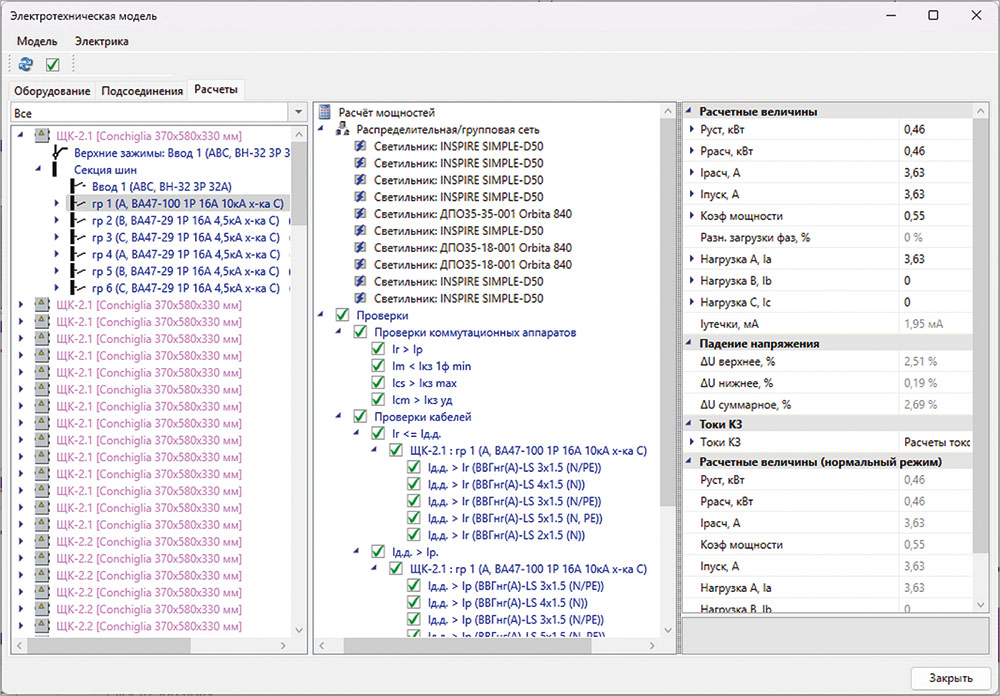Click the Закрыть button

pos(950,677)
